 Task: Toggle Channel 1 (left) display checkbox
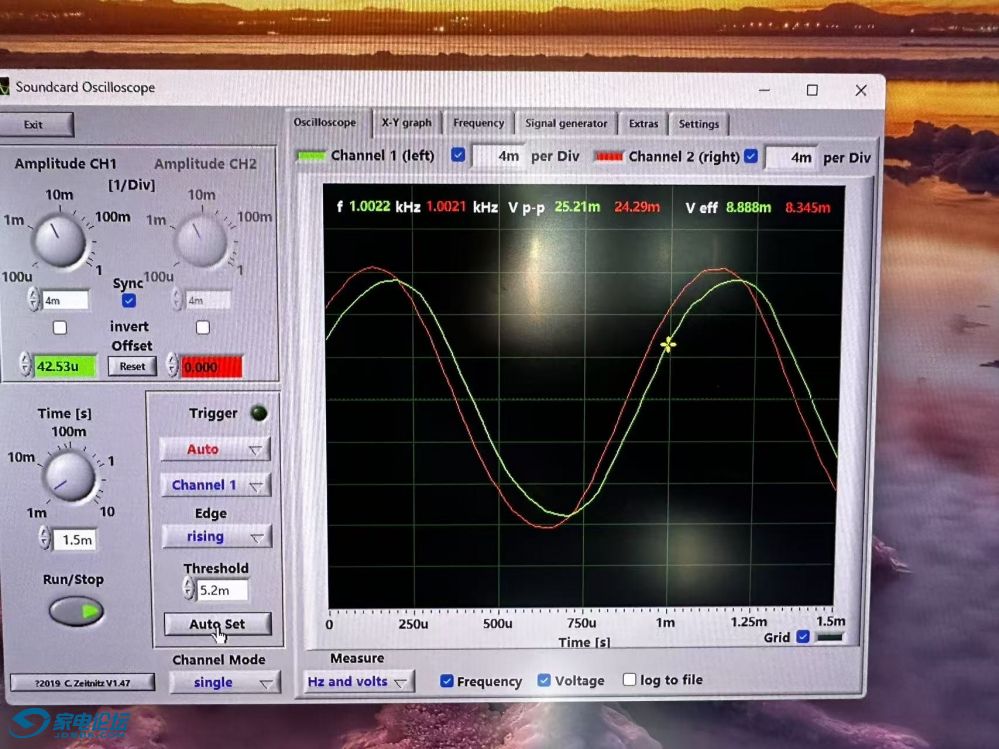pyautogui.click(x=458, y=155)
